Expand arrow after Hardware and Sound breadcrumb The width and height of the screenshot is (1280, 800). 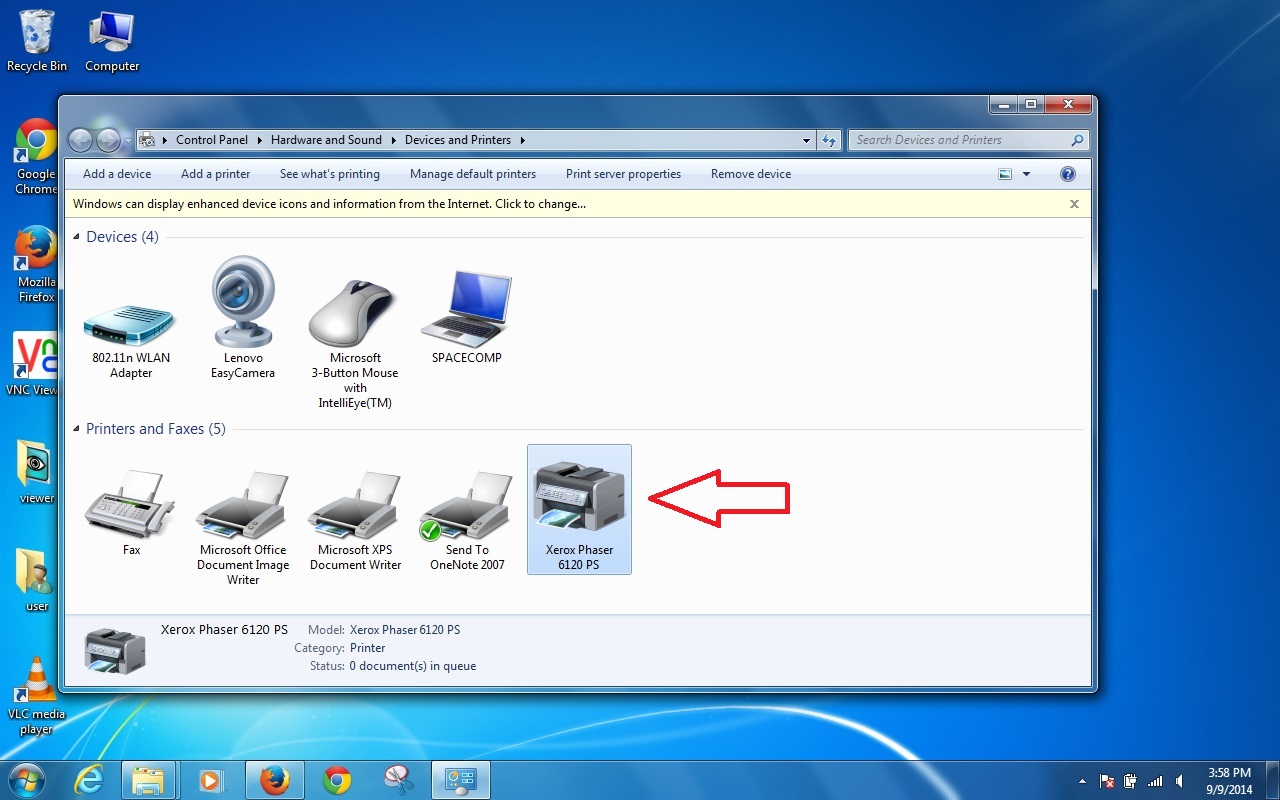pos(394,140)
